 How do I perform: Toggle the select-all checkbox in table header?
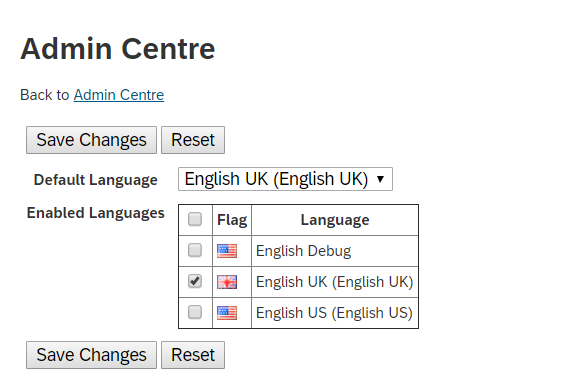[195, 219]
